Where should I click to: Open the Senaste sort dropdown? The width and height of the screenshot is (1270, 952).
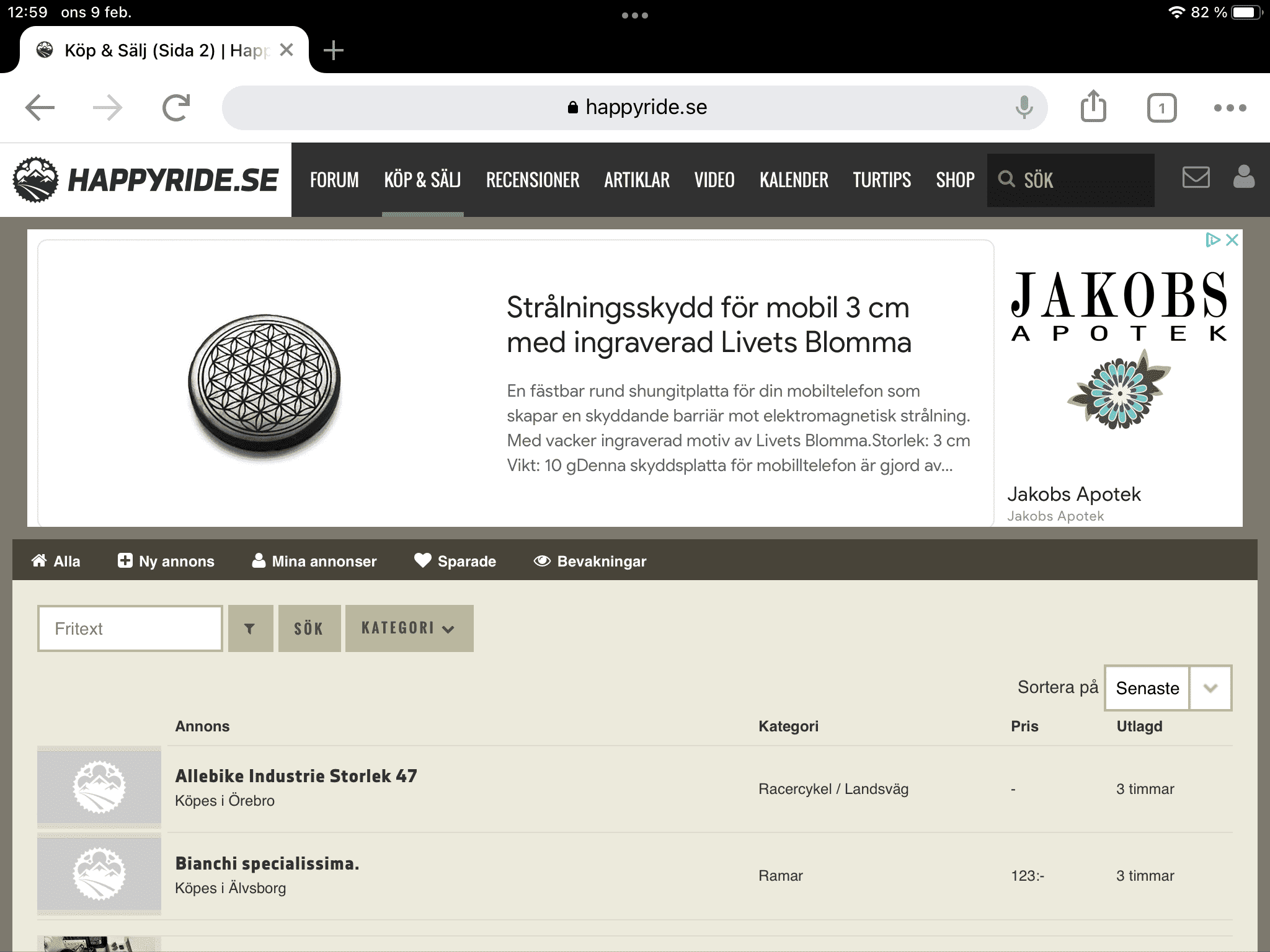pyautogui.click(x=1168, y=688)
